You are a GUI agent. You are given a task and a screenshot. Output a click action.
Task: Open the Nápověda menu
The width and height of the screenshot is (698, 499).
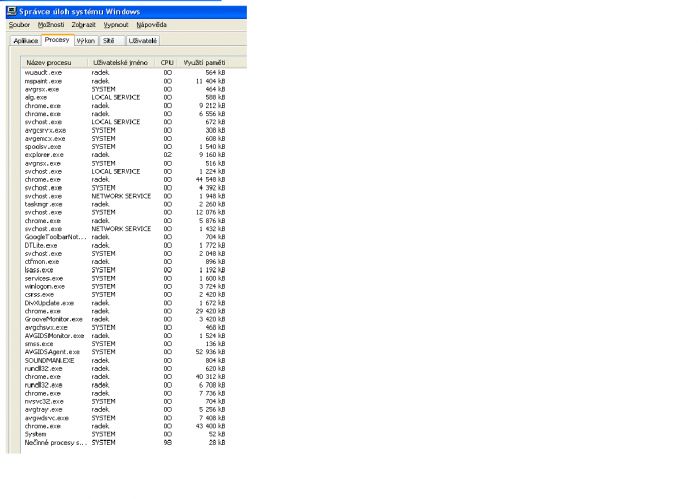coord(151,25)
